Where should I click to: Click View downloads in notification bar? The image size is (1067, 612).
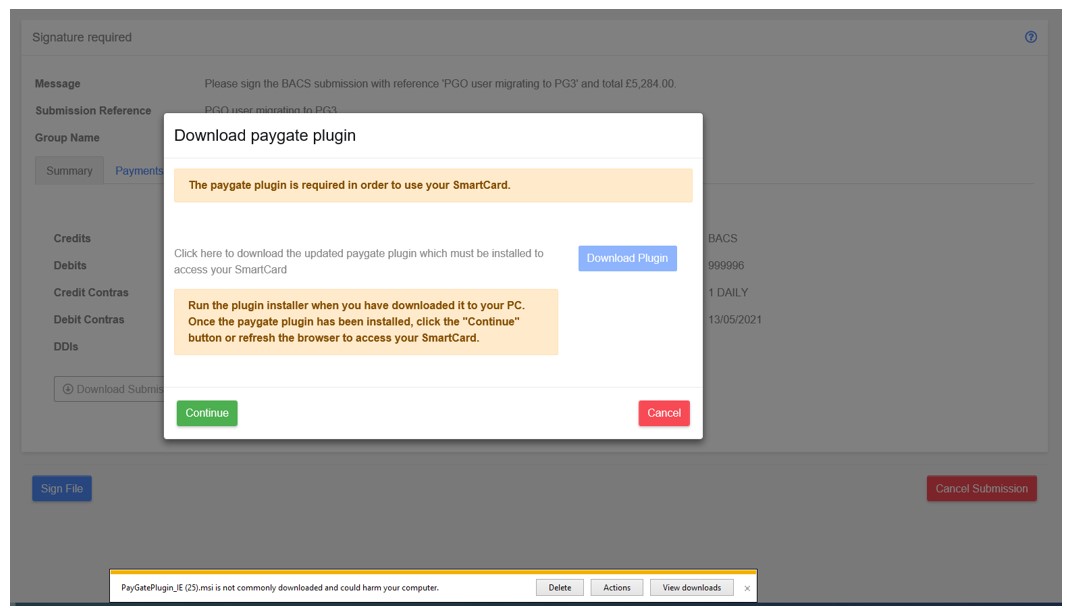coord(691,587)
